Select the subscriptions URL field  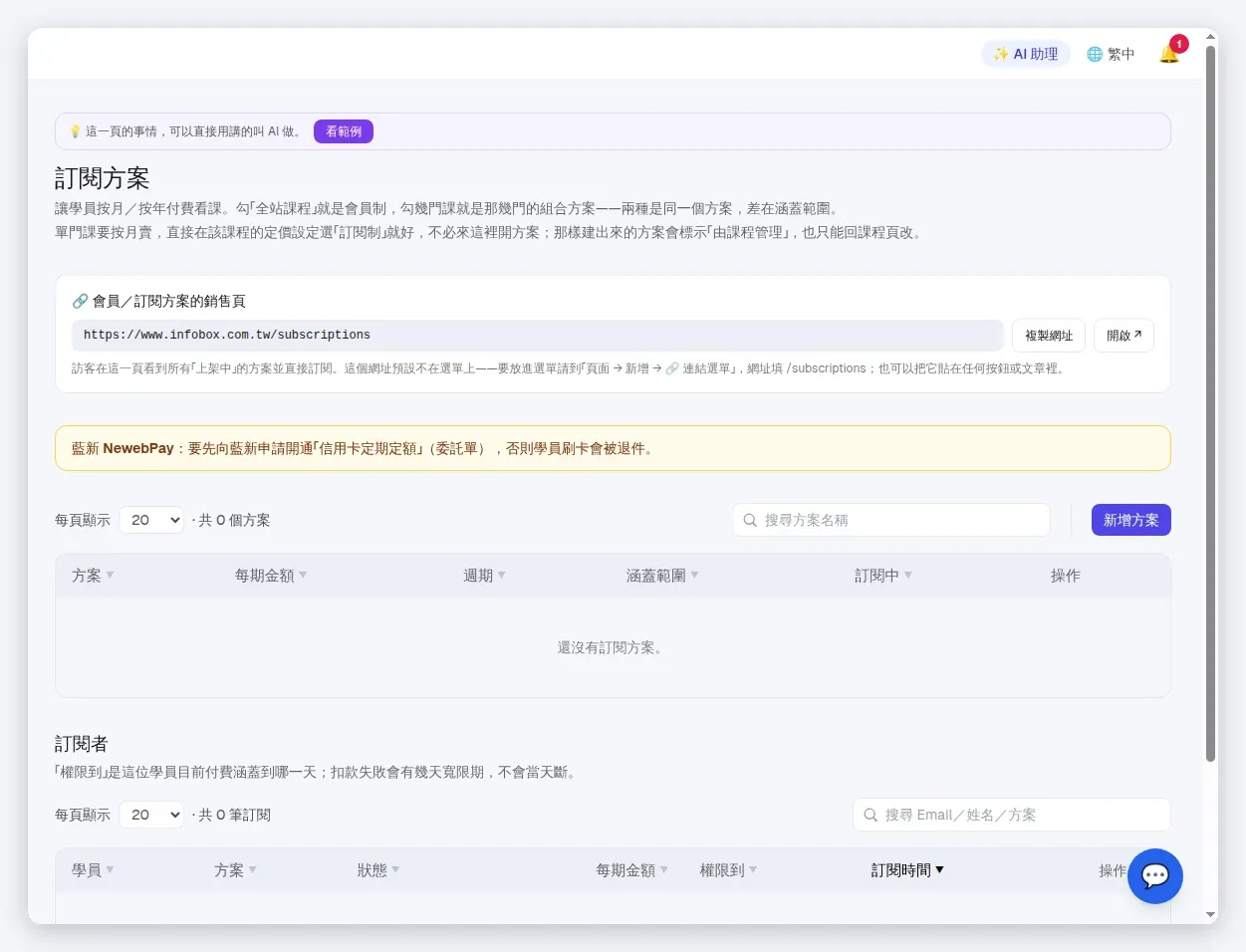(537, 336)
